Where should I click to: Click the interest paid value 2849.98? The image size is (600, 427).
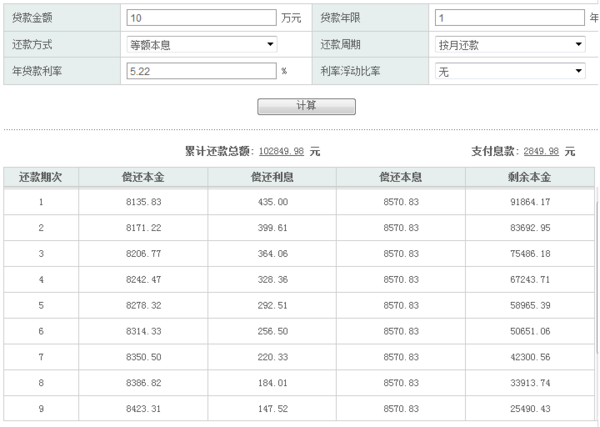540,152
